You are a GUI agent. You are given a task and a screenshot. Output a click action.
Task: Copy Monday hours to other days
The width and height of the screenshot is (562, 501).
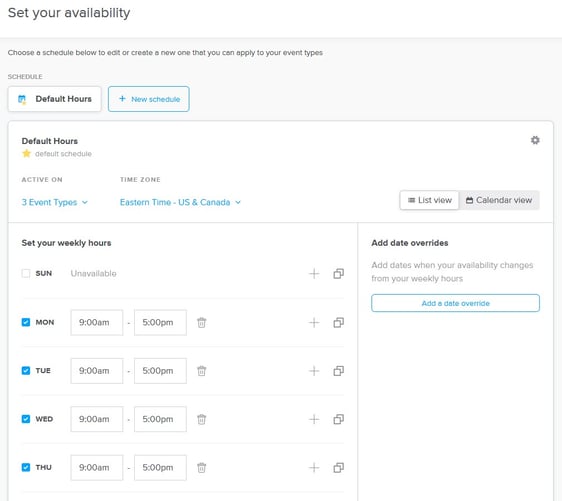pyautogui.click(x=339, y=323)
